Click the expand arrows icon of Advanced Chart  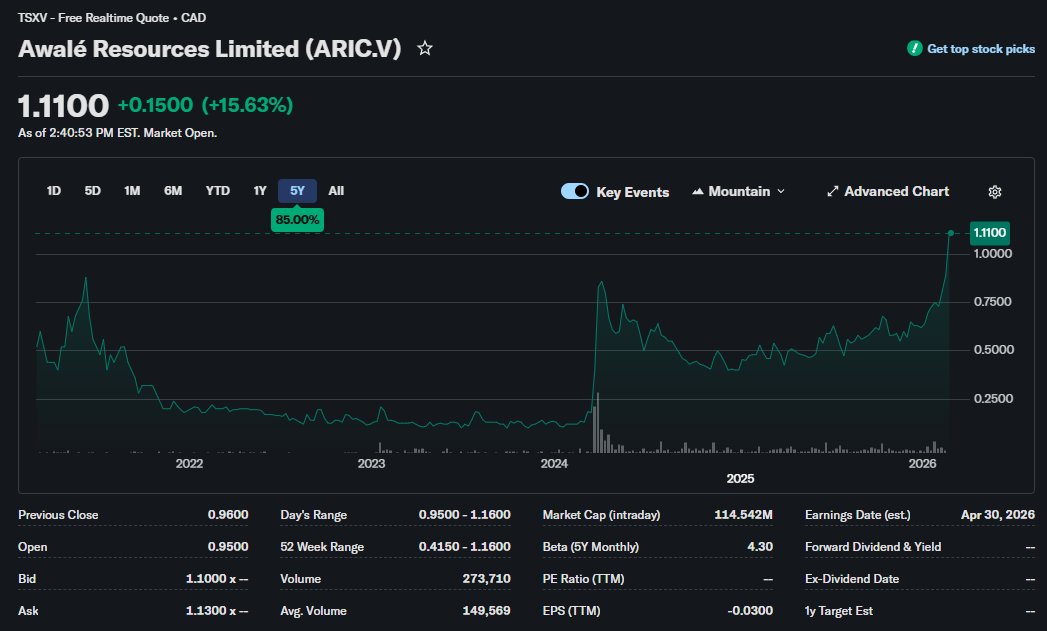point(833,192)
